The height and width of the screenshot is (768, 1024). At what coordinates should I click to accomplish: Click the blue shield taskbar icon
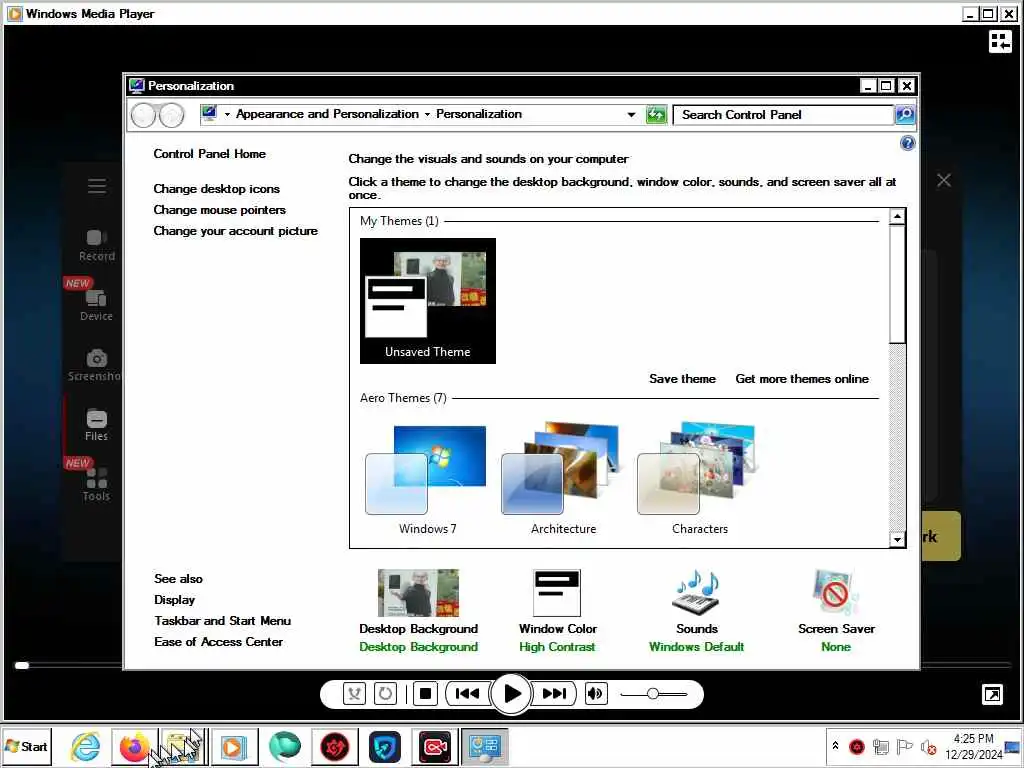click(385, 746)
